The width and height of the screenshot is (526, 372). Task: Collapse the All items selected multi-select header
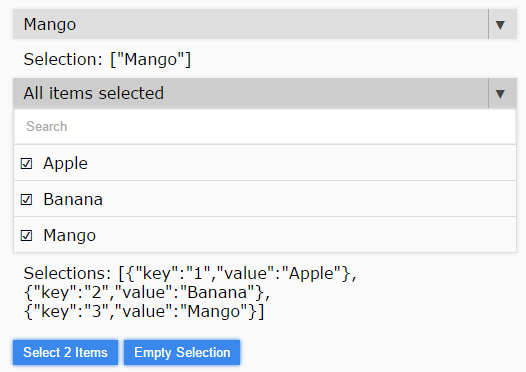(265, 93)
